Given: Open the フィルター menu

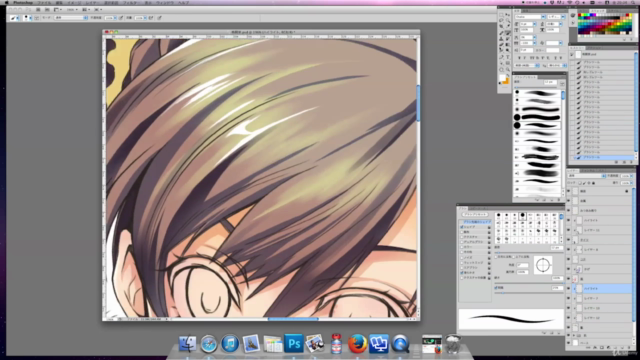Looking at the screenshot, I should click(130, 3).
